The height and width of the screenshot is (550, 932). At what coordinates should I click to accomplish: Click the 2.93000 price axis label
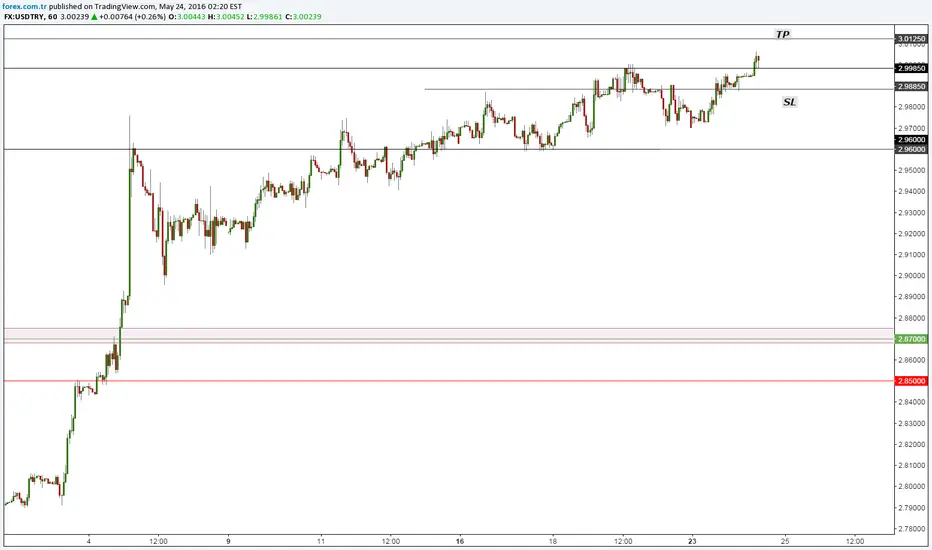(911, 213)
